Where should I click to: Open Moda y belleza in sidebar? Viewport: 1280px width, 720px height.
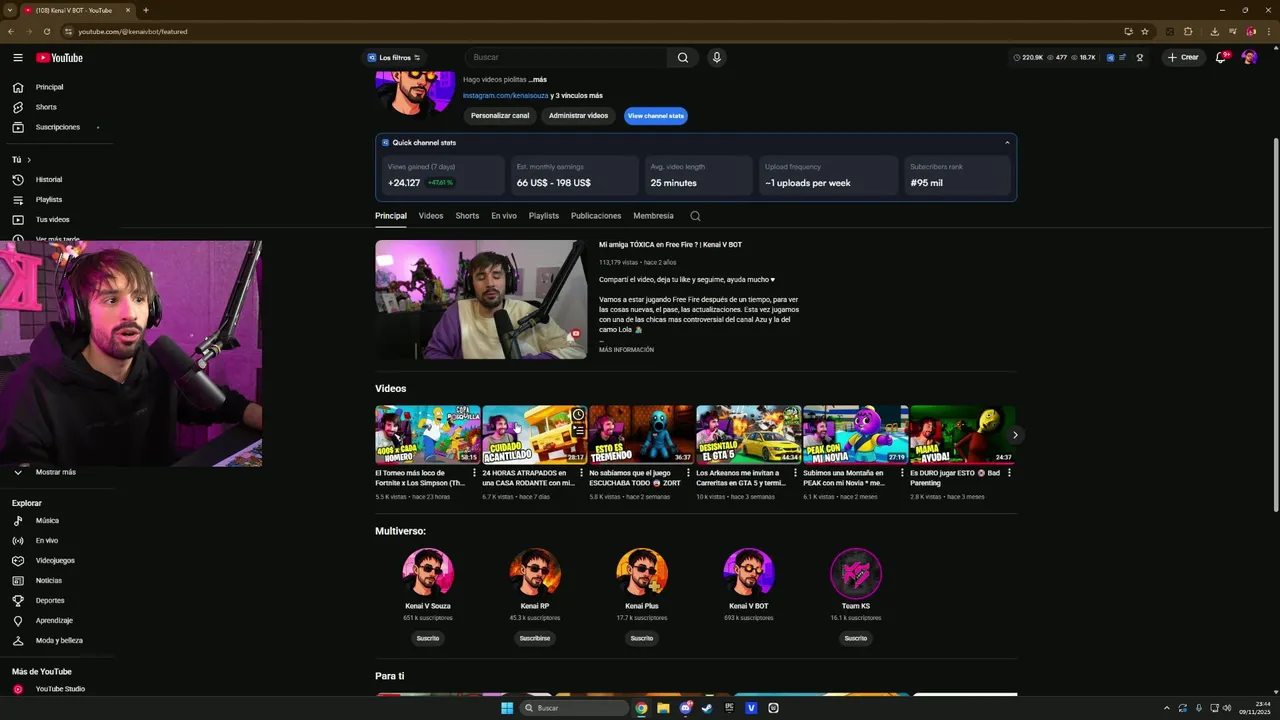click(57, 641)
